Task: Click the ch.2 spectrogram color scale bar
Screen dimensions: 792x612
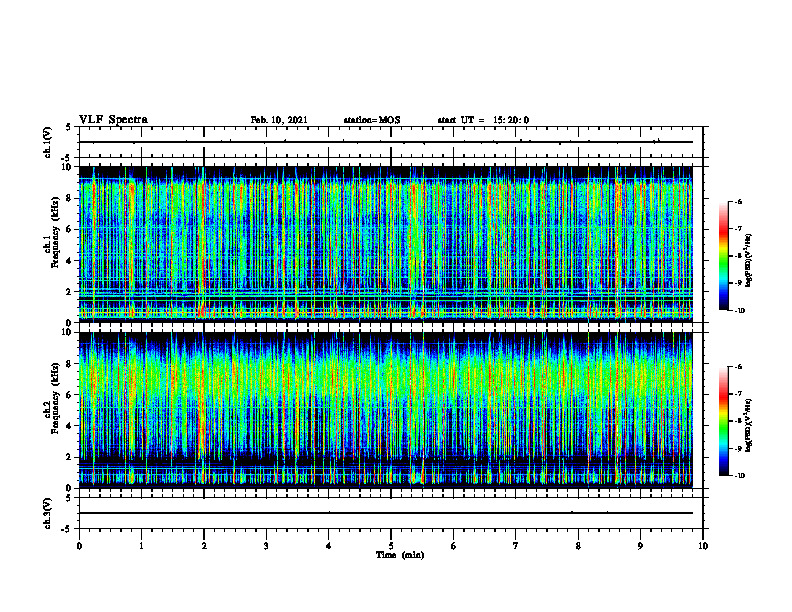Action: click(724, 421)
